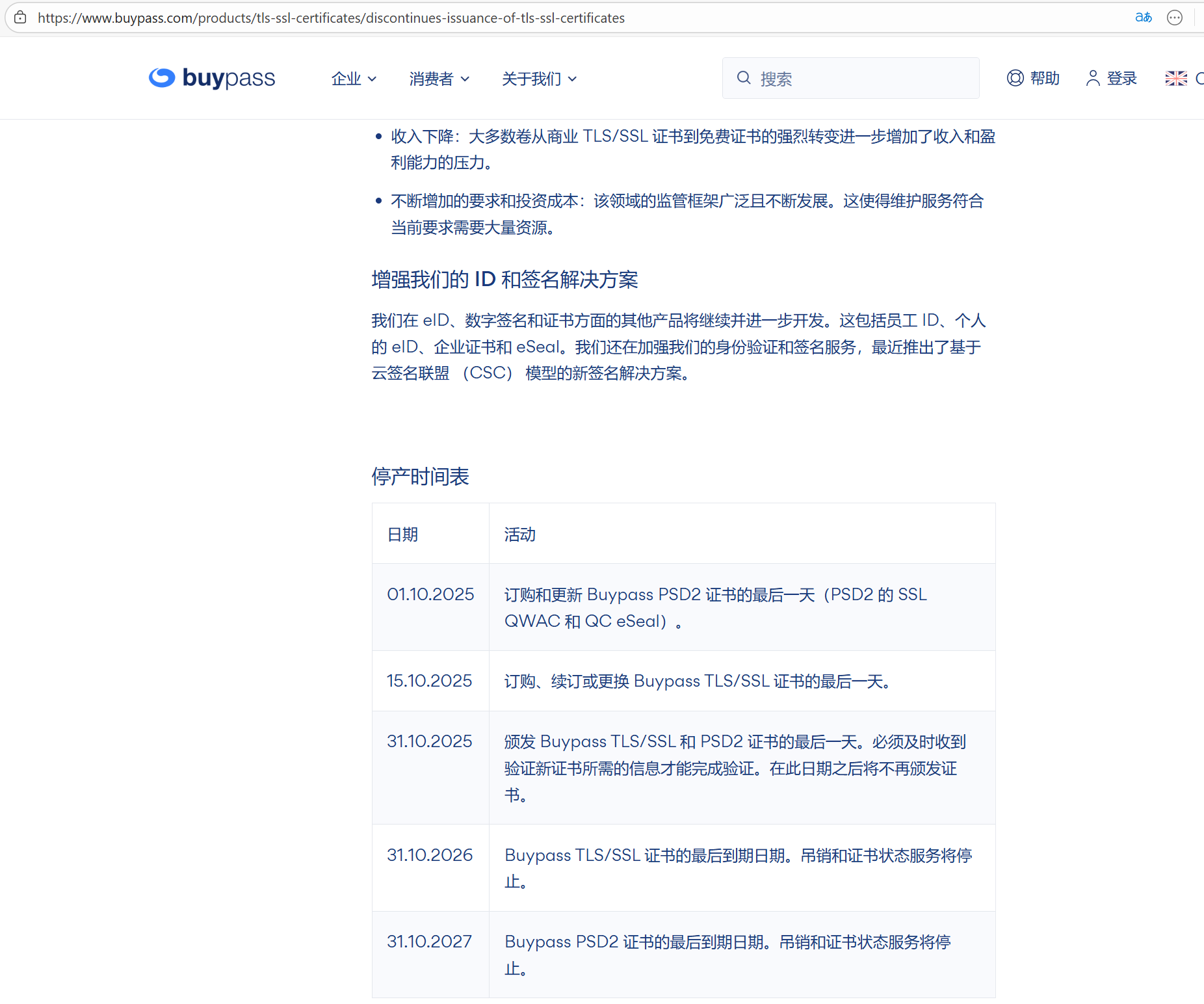Go to the Buypass logo homepage
This screenshot has height=1004, width=1204.
pyautogui.click(x=212, y=78)
